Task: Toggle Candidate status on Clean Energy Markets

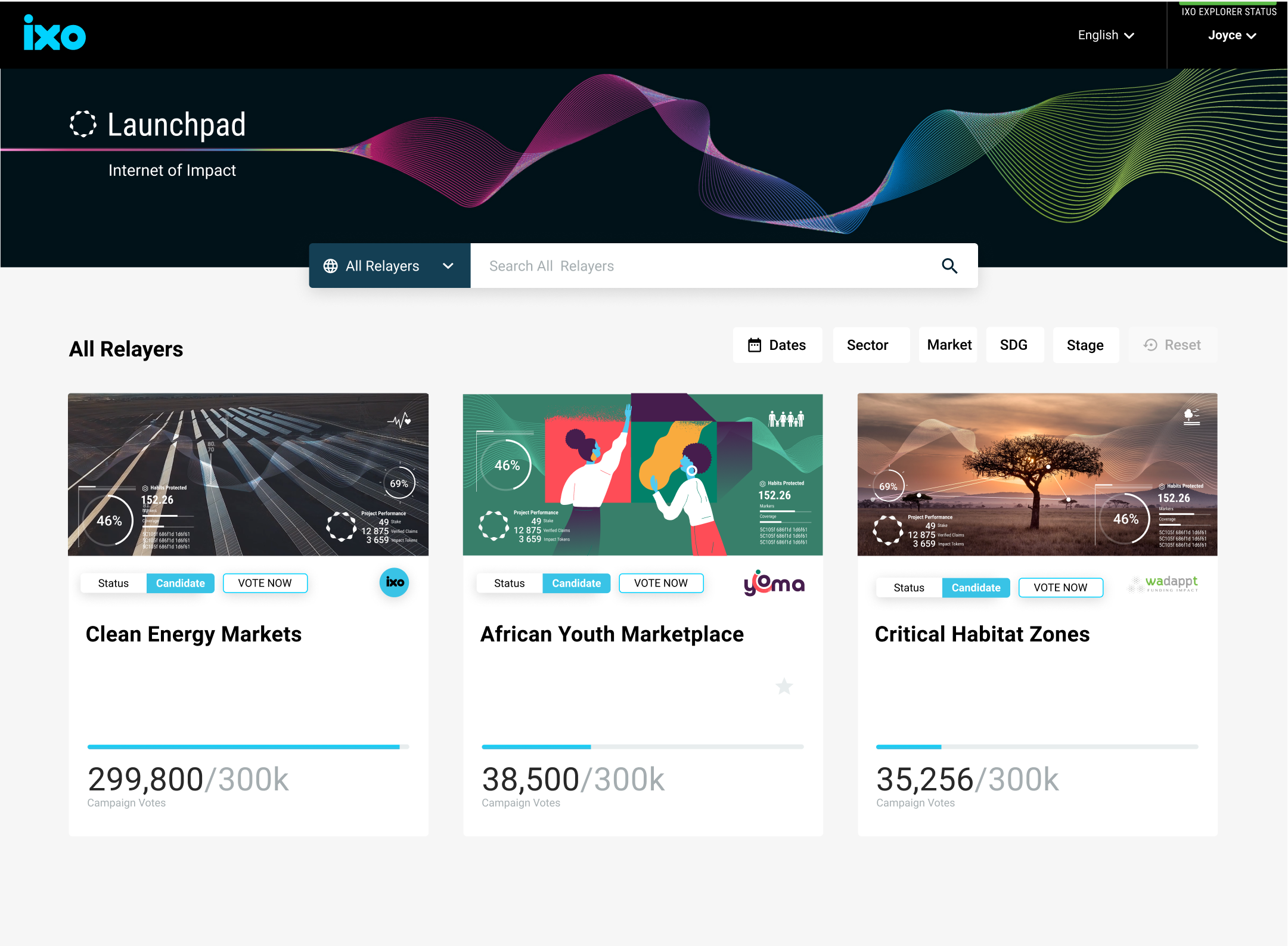Action: pos(180,583)
